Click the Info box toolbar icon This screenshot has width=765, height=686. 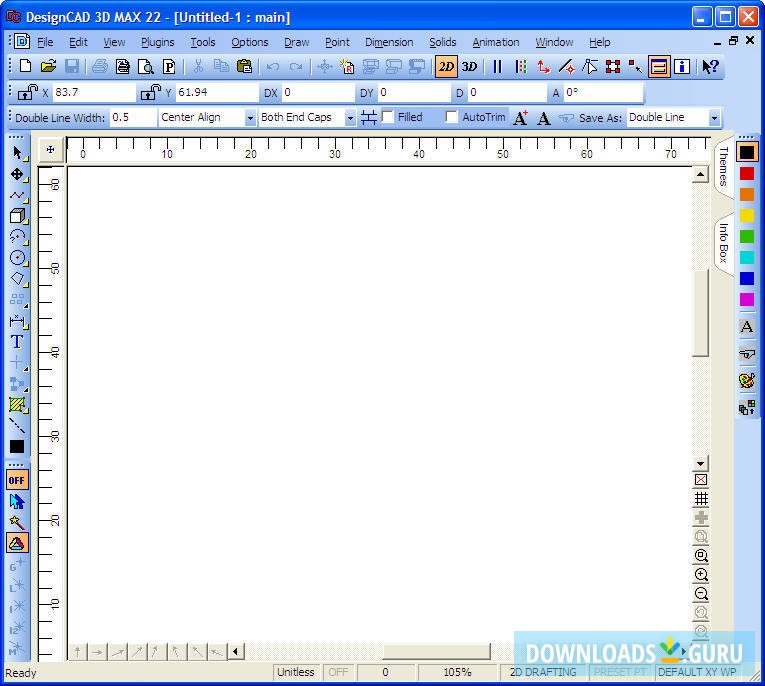point(682,66)
